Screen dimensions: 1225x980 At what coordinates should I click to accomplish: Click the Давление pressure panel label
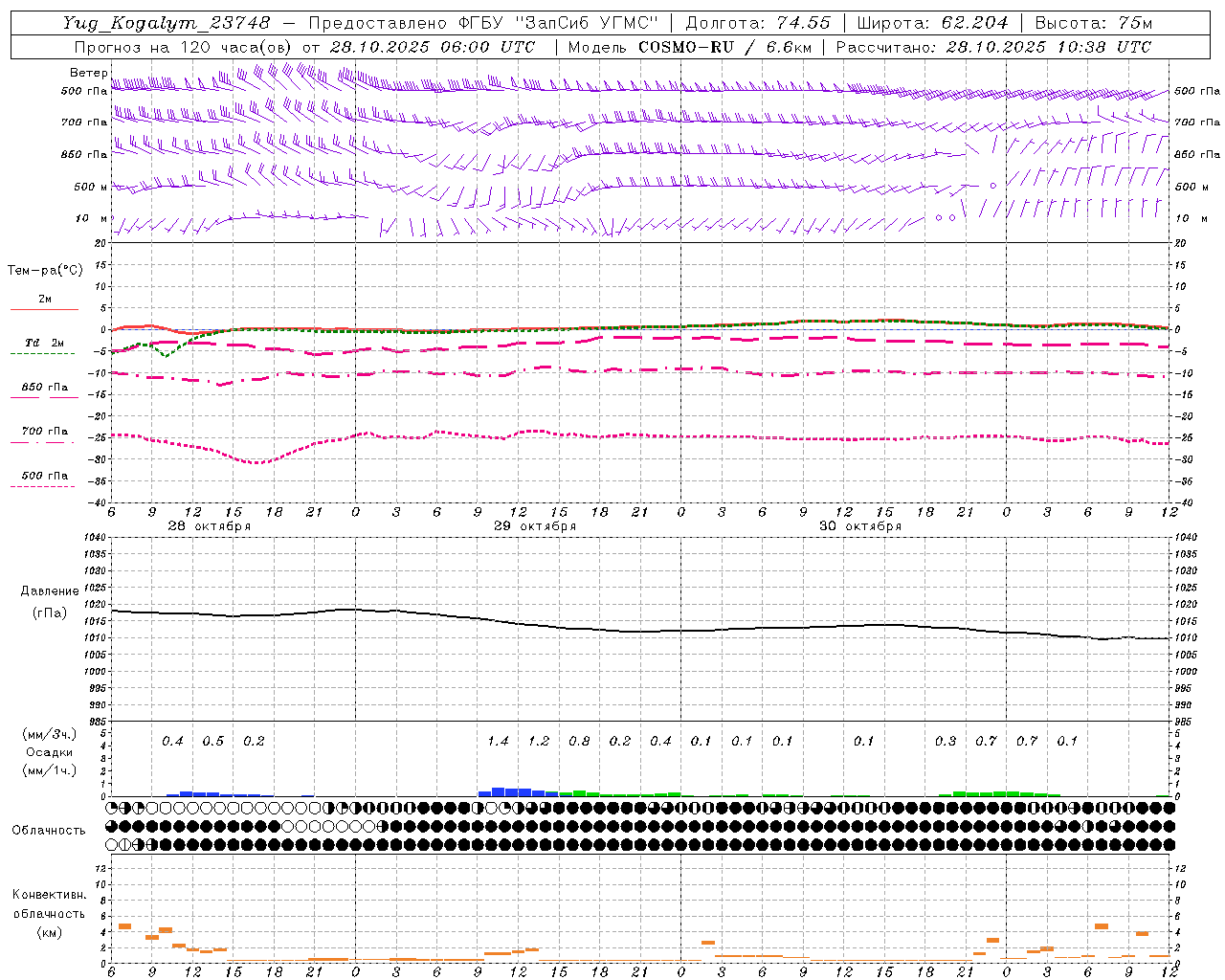50,591
